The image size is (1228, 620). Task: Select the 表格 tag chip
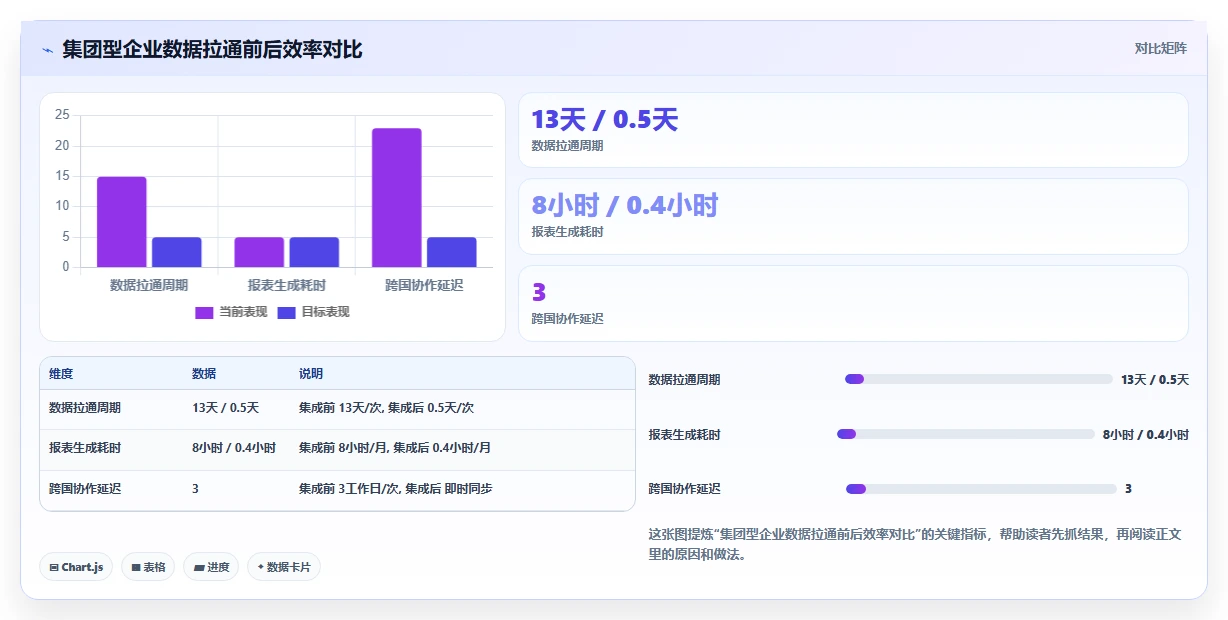pyautogui.click(x=148, y=567)
